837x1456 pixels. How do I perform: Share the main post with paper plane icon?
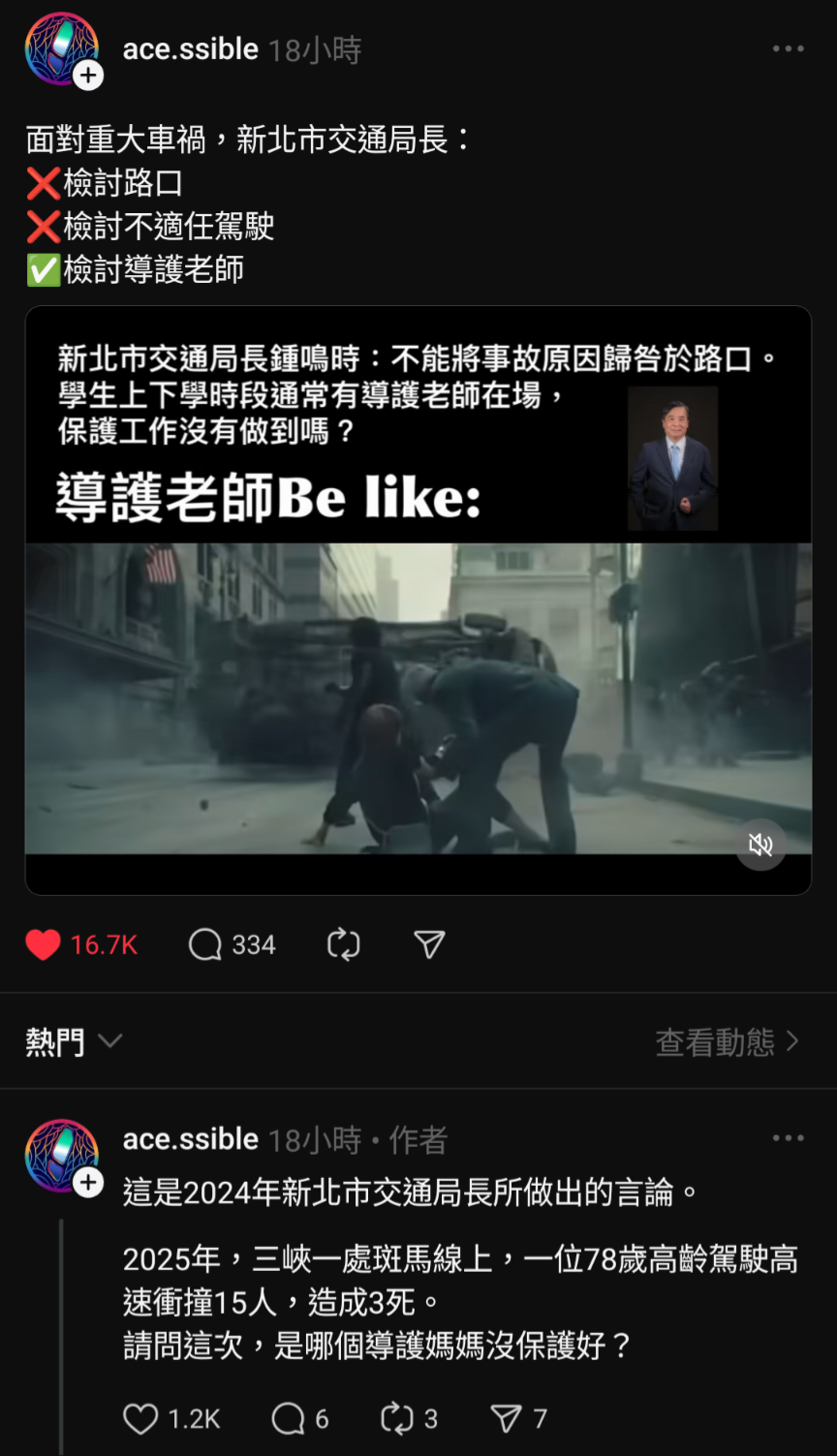429,945
